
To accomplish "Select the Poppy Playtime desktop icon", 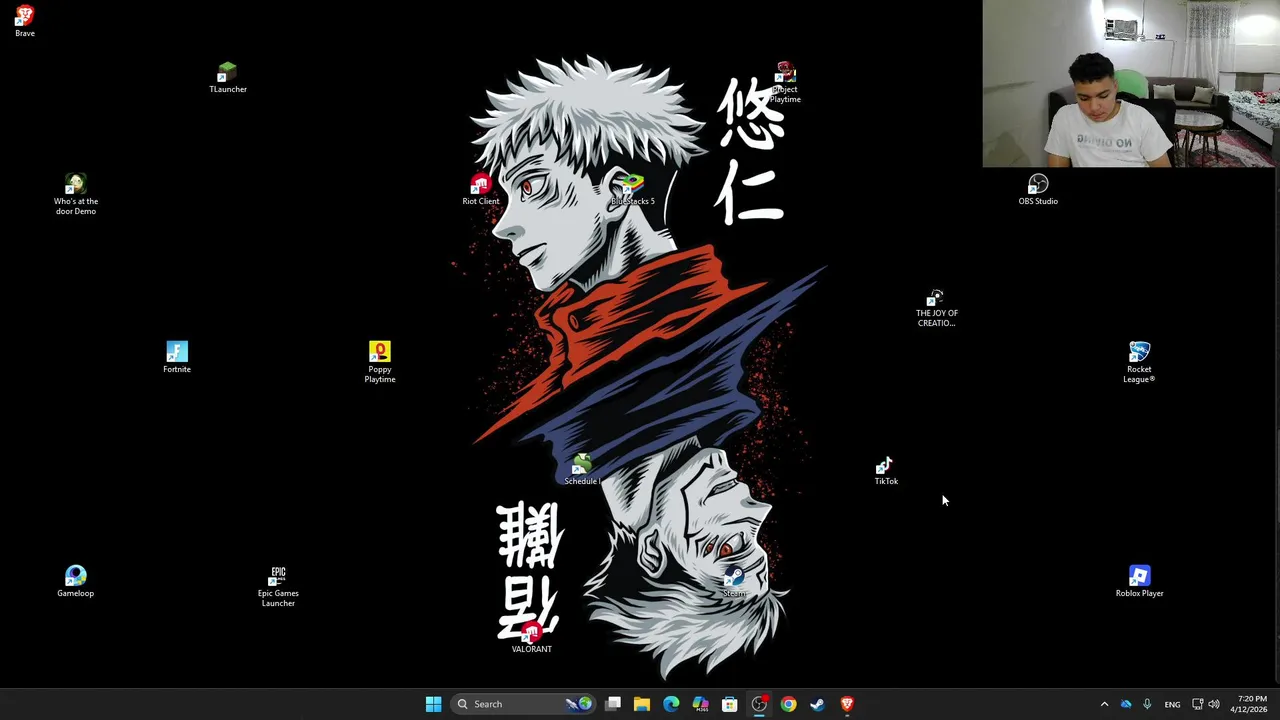I will (380, 362).
